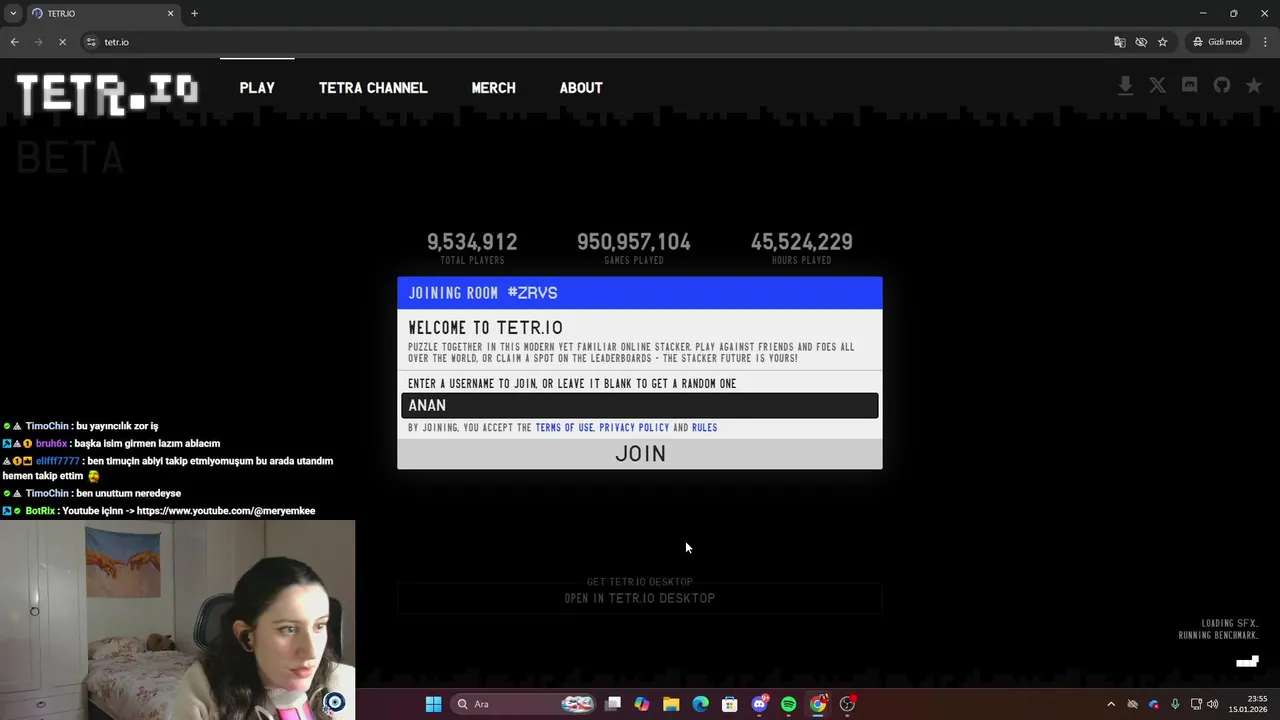Close the TETR.IO browser tab
The image size is (1280, 720).
click(x=170, y=13)
